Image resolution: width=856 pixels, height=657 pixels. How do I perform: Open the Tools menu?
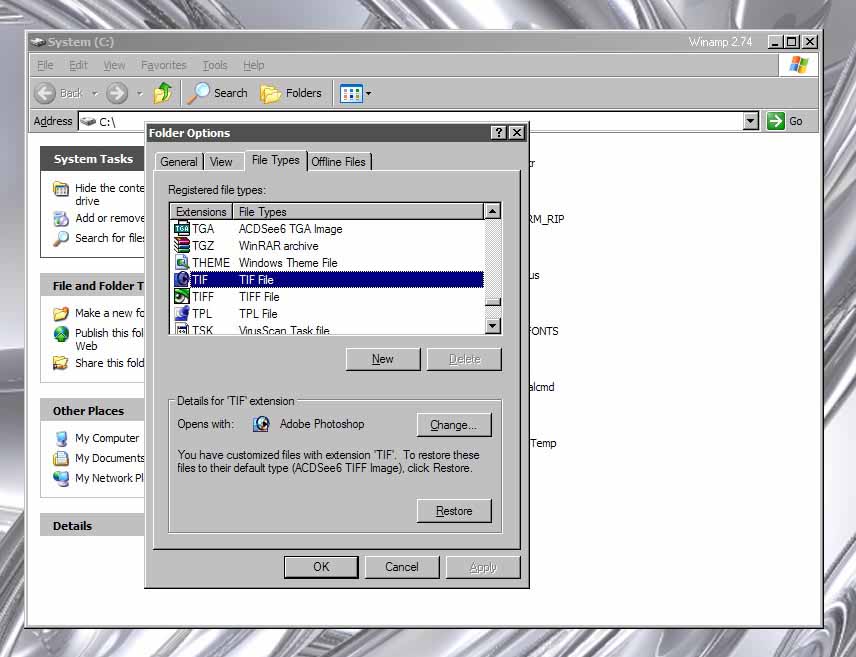point(215,65)
